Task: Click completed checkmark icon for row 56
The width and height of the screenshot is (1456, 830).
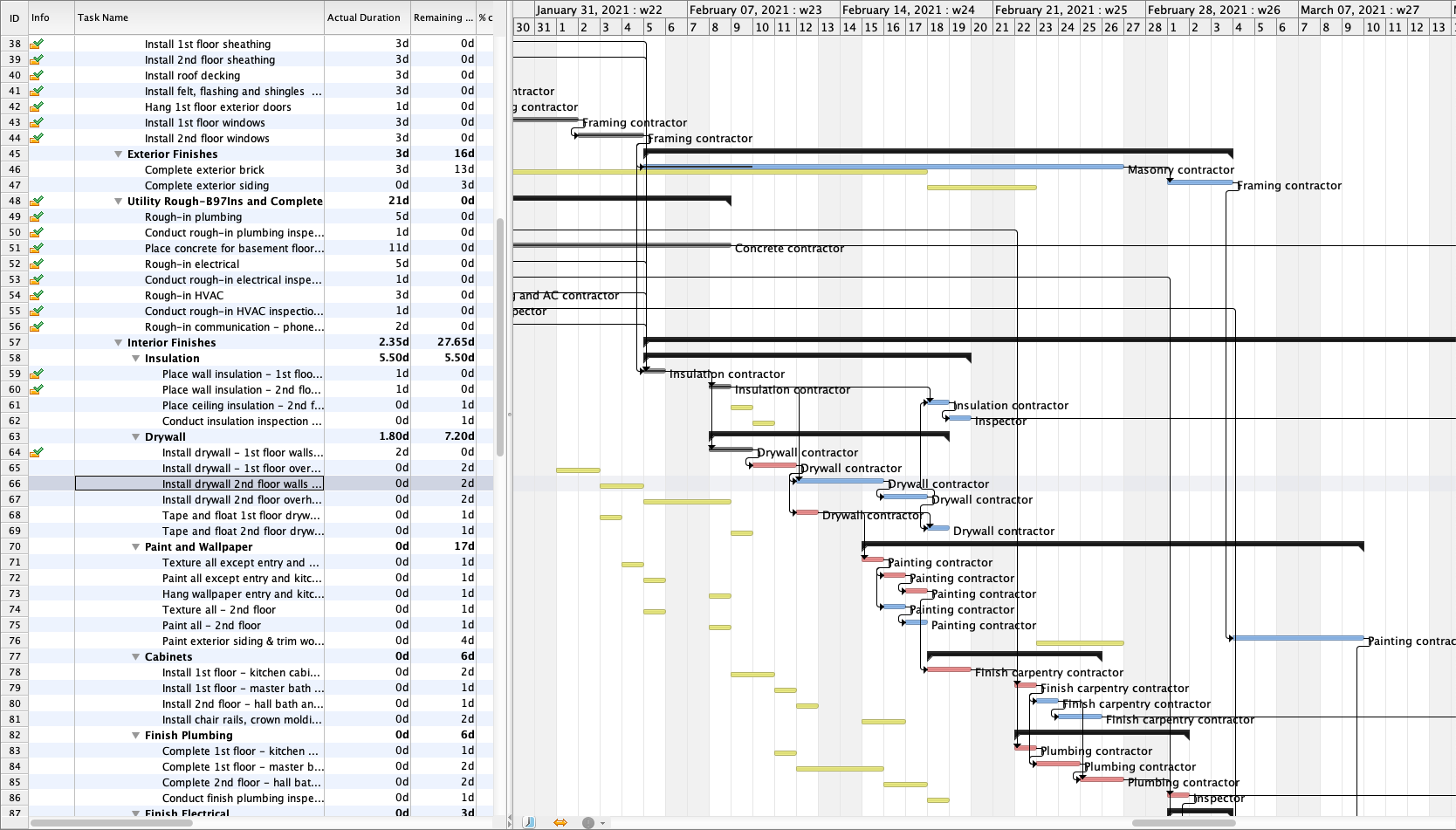Action: [x=37, y=326]
